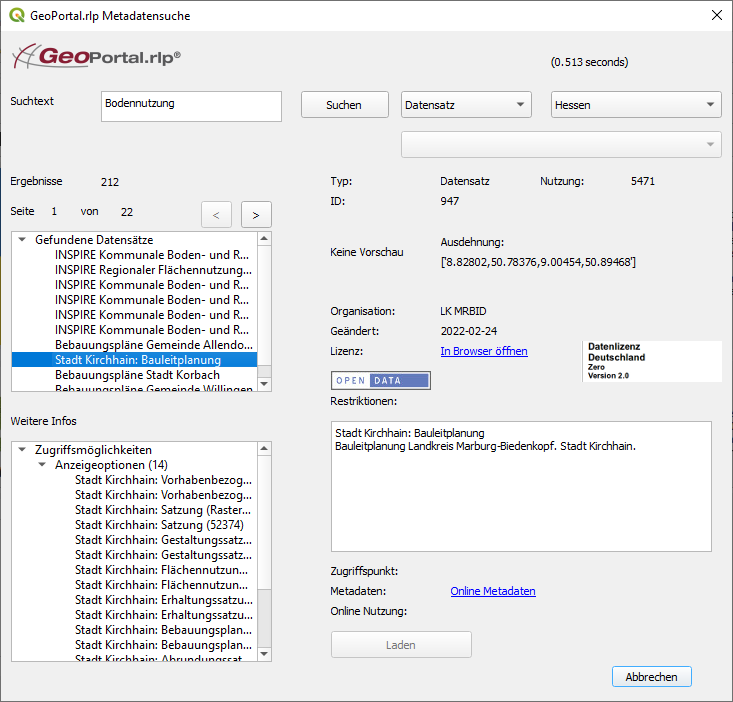This screenshot has height=702, width=733.
Task: Close the Metadatensuche dialog
Action: tap(716, 15)
